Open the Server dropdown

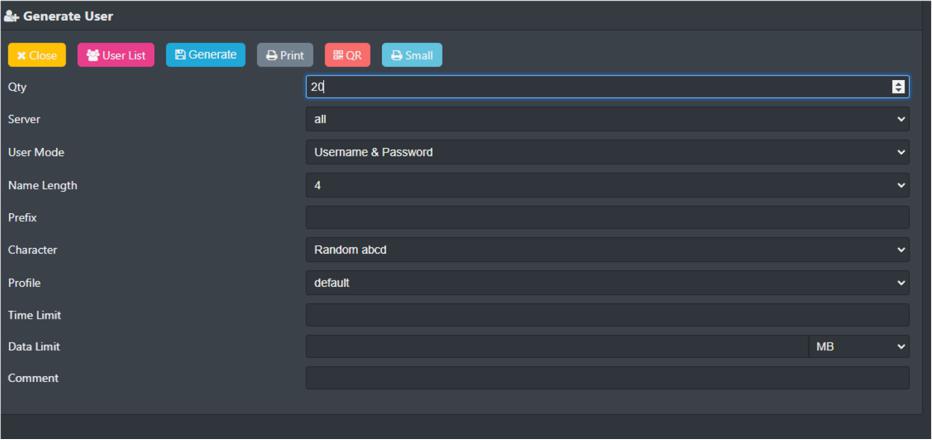click(607, 120)
